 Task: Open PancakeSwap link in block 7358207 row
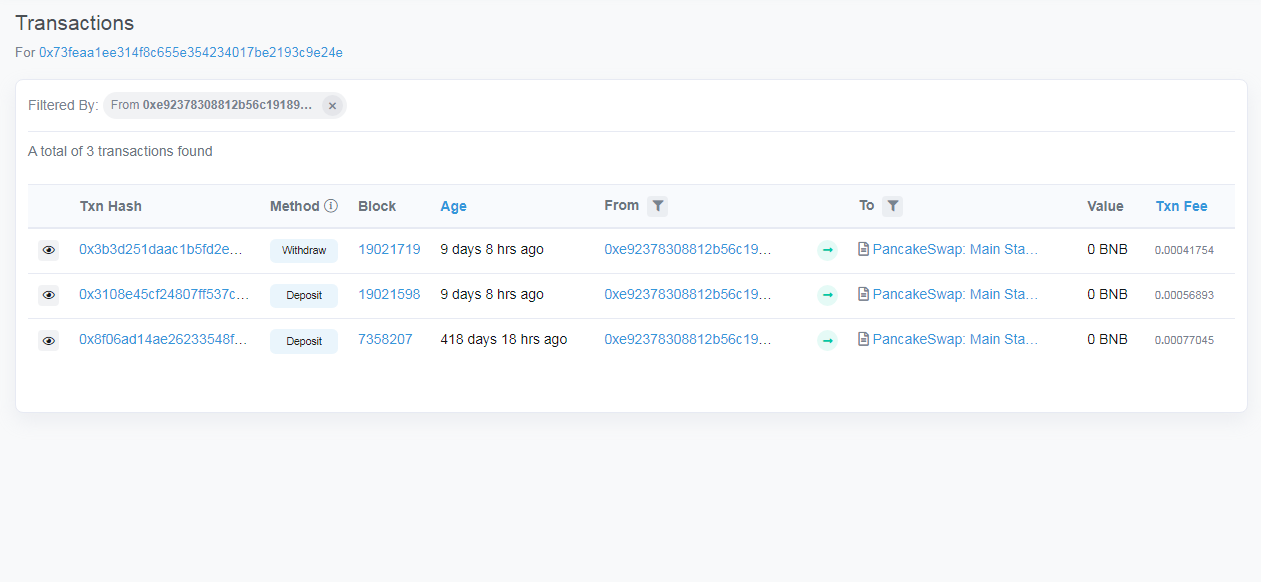(955, 339)
